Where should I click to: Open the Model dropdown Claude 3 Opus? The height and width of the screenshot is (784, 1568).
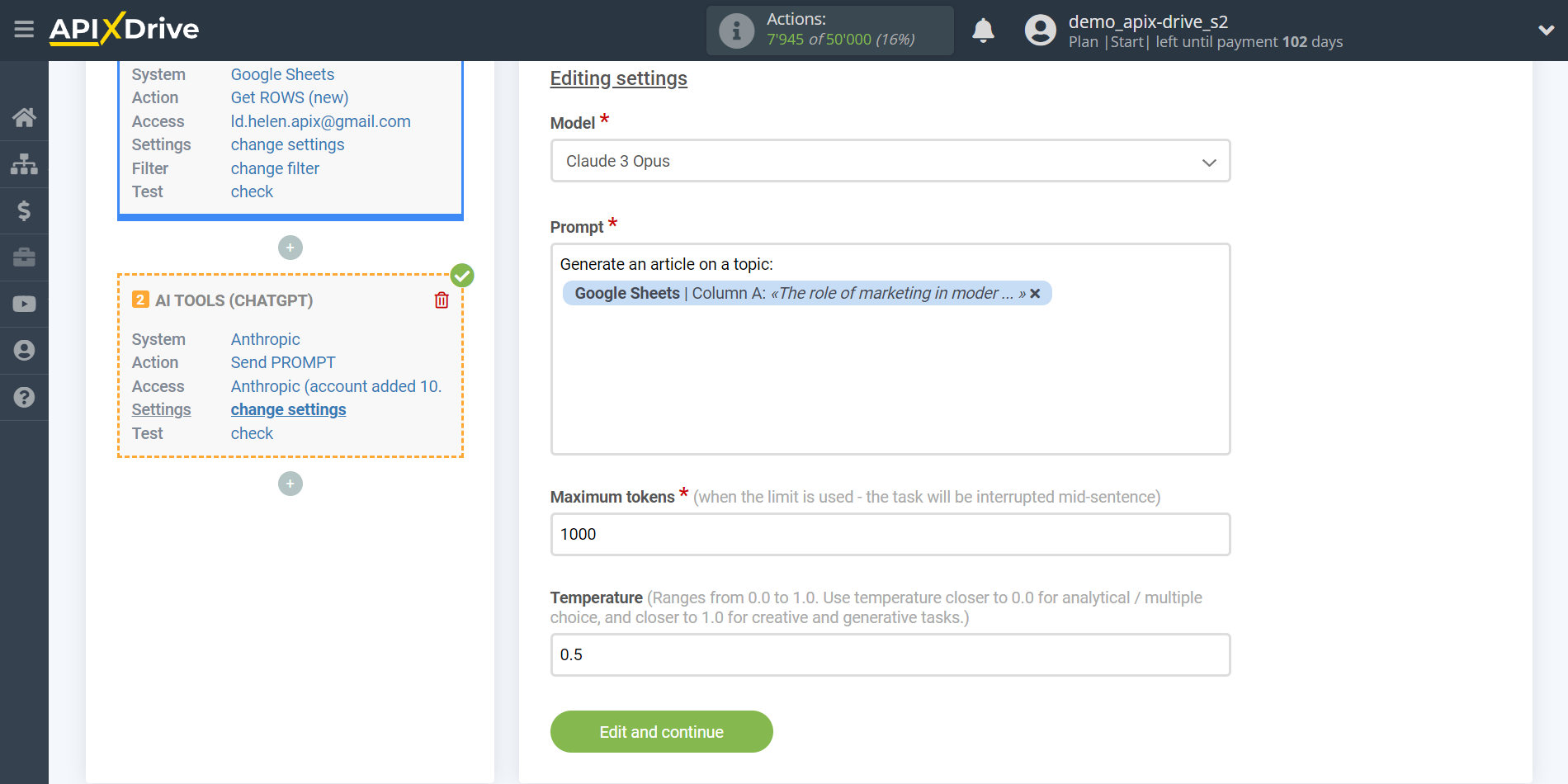[890, 161]
